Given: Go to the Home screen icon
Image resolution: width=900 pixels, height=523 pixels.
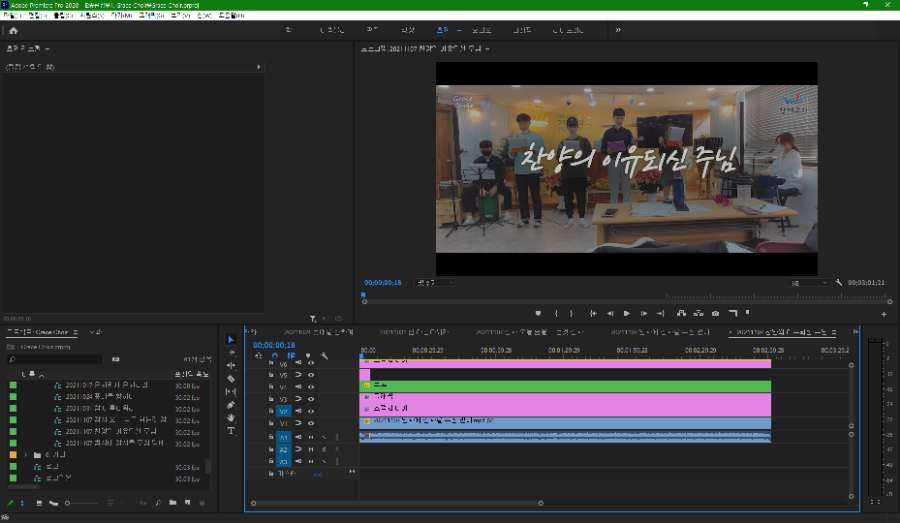Looking at the screenshot, I should click(13, 30).
